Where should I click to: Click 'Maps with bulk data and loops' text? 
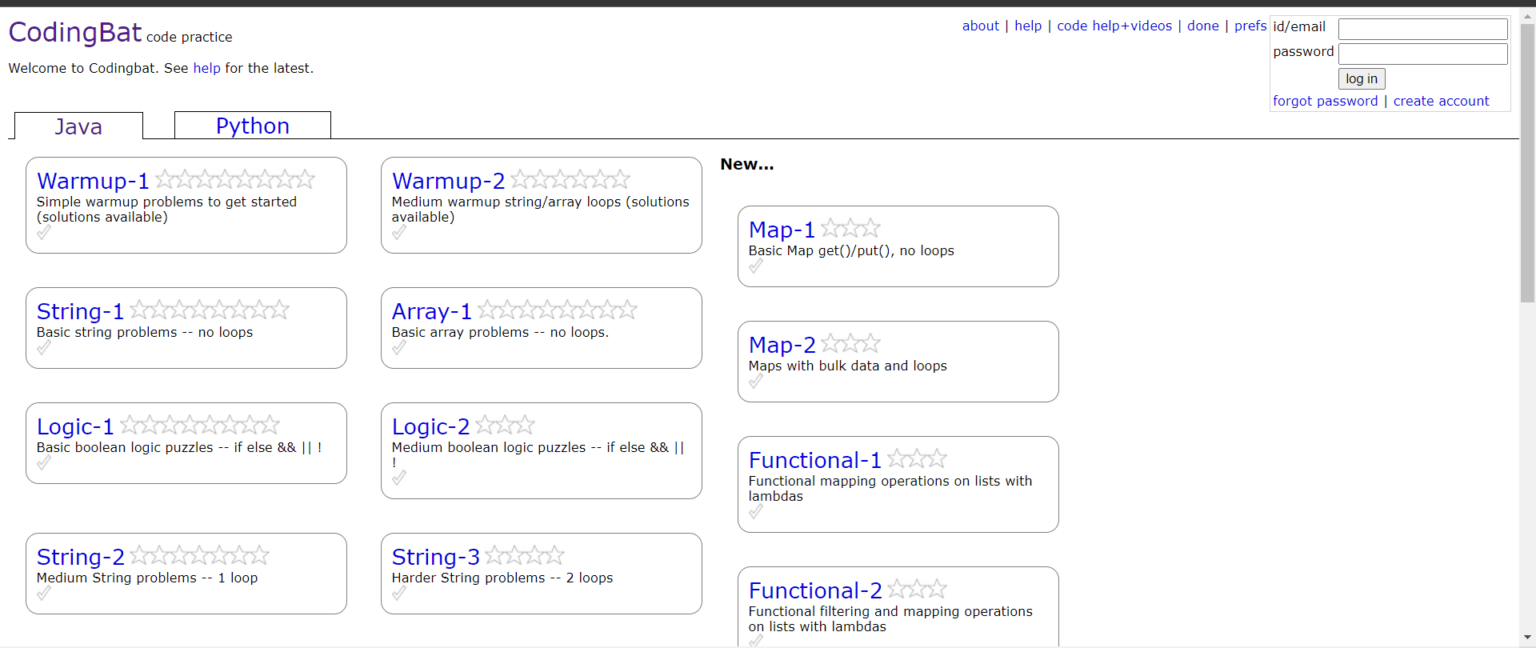coord(848,366)
